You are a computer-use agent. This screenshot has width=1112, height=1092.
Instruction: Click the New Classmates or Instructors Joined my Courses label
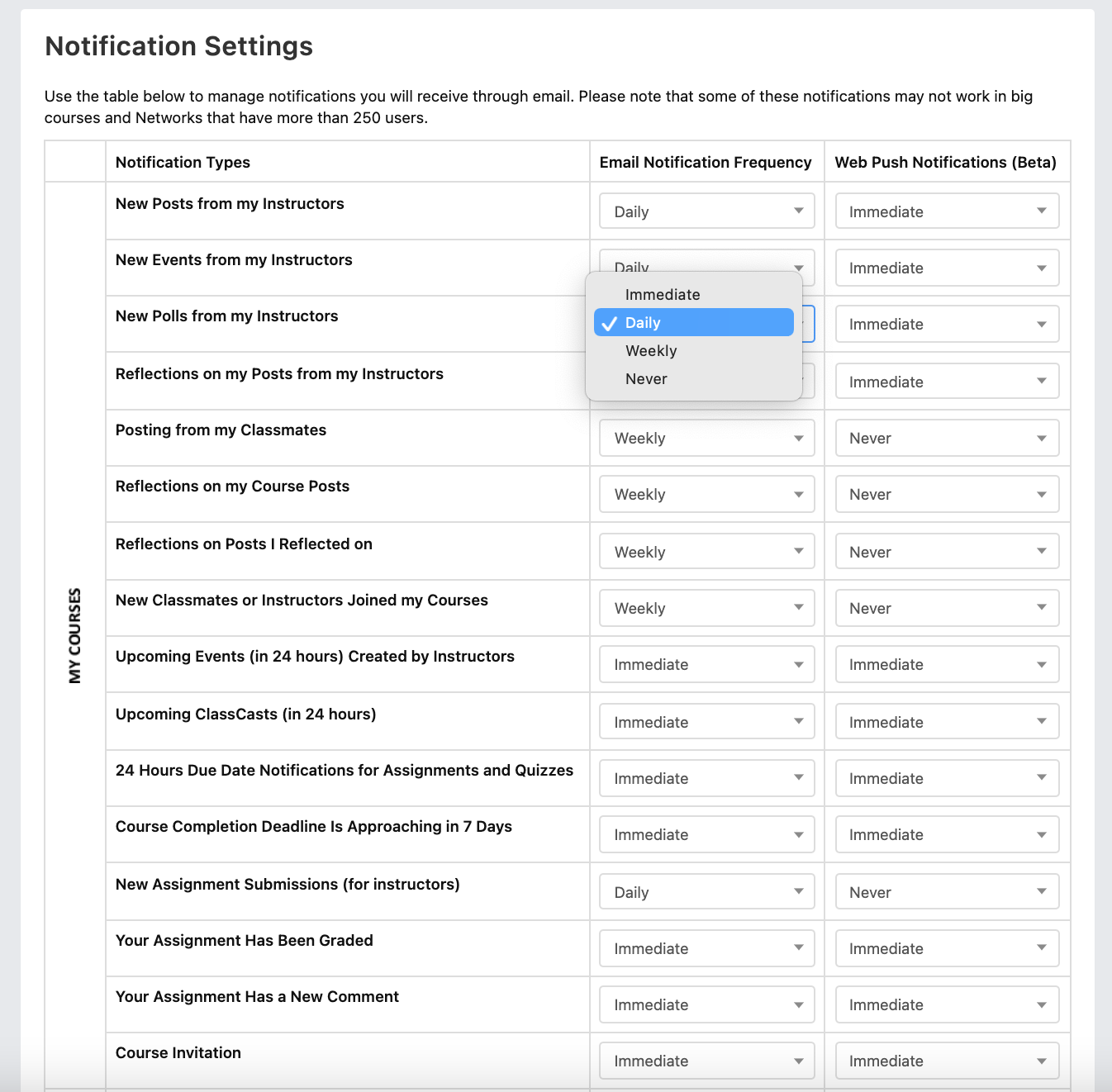point(302,601)
